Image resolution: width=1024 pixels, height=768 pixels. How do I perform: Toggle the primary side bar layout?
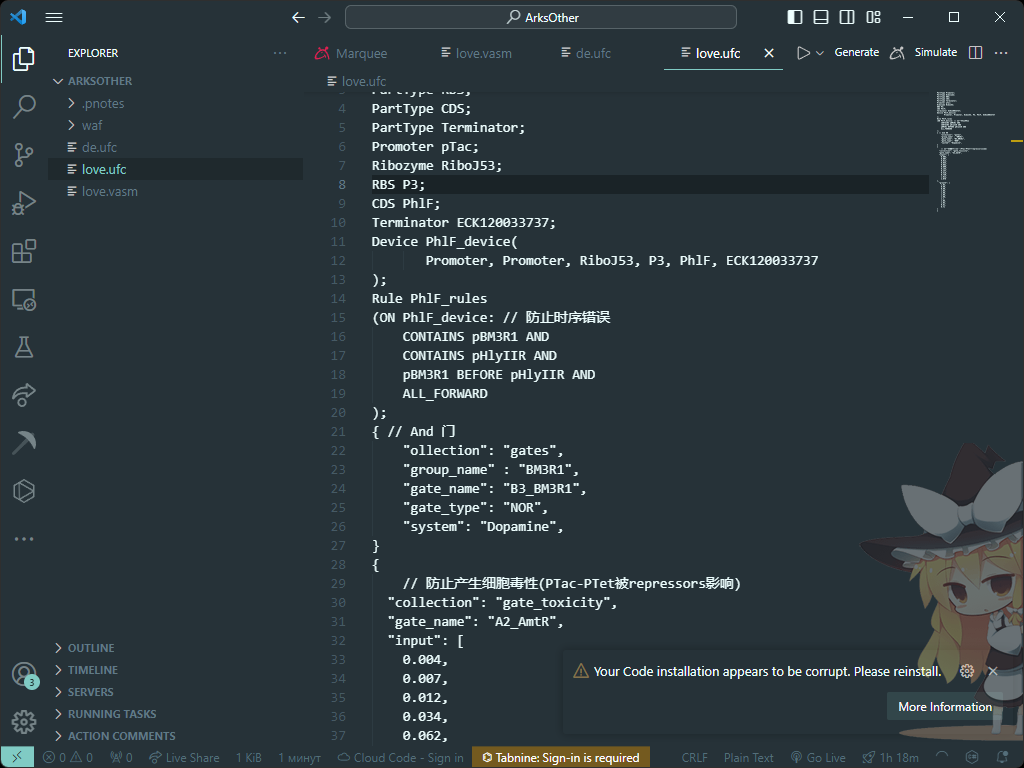click(x=795, y=17)
